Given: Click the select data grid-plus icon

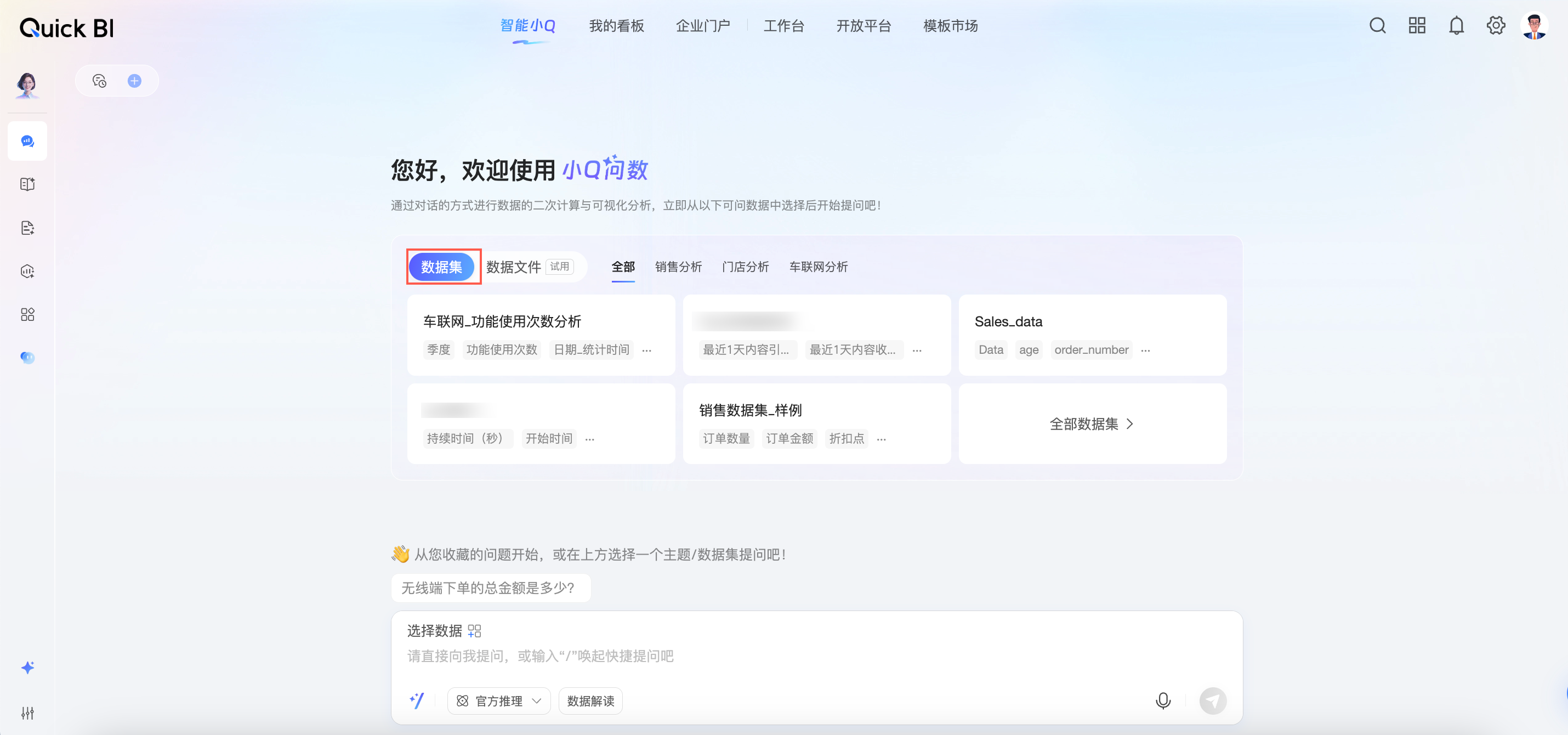Looking at the screenshot, I should click(x=475, y=631).
